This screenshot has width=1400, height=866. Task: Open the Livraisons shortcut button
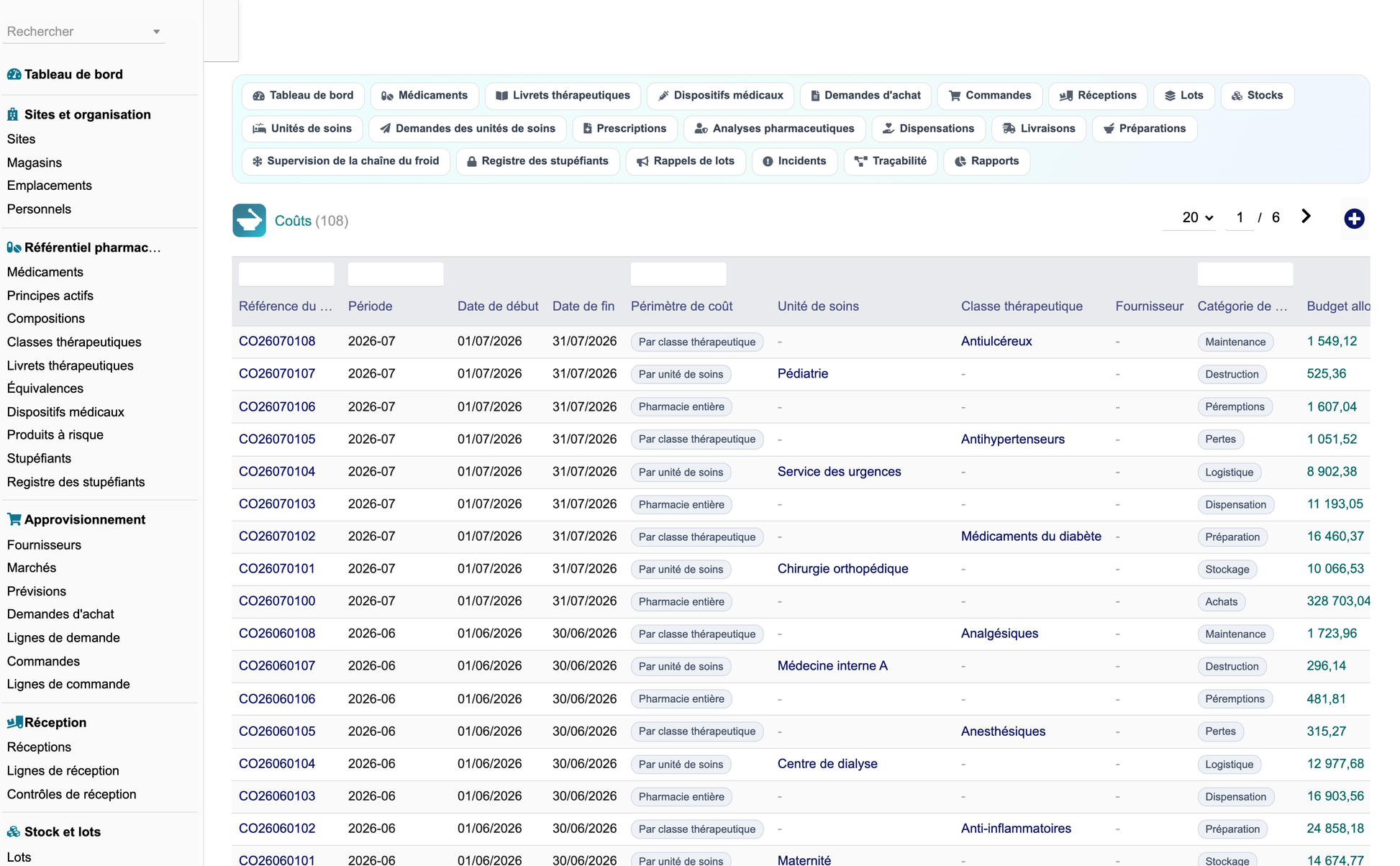[x=1039, y=129]
